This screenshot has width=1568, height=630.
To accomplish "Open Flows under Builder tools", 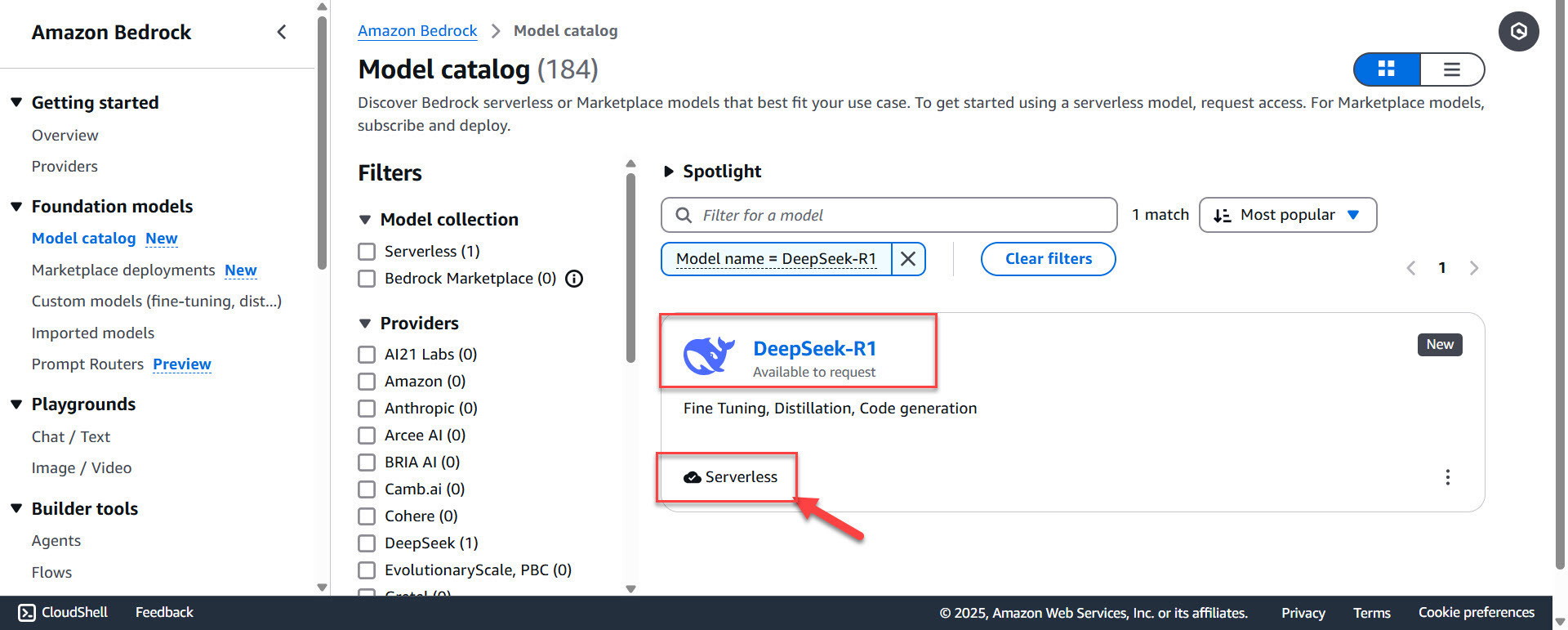I will [51, 573].
